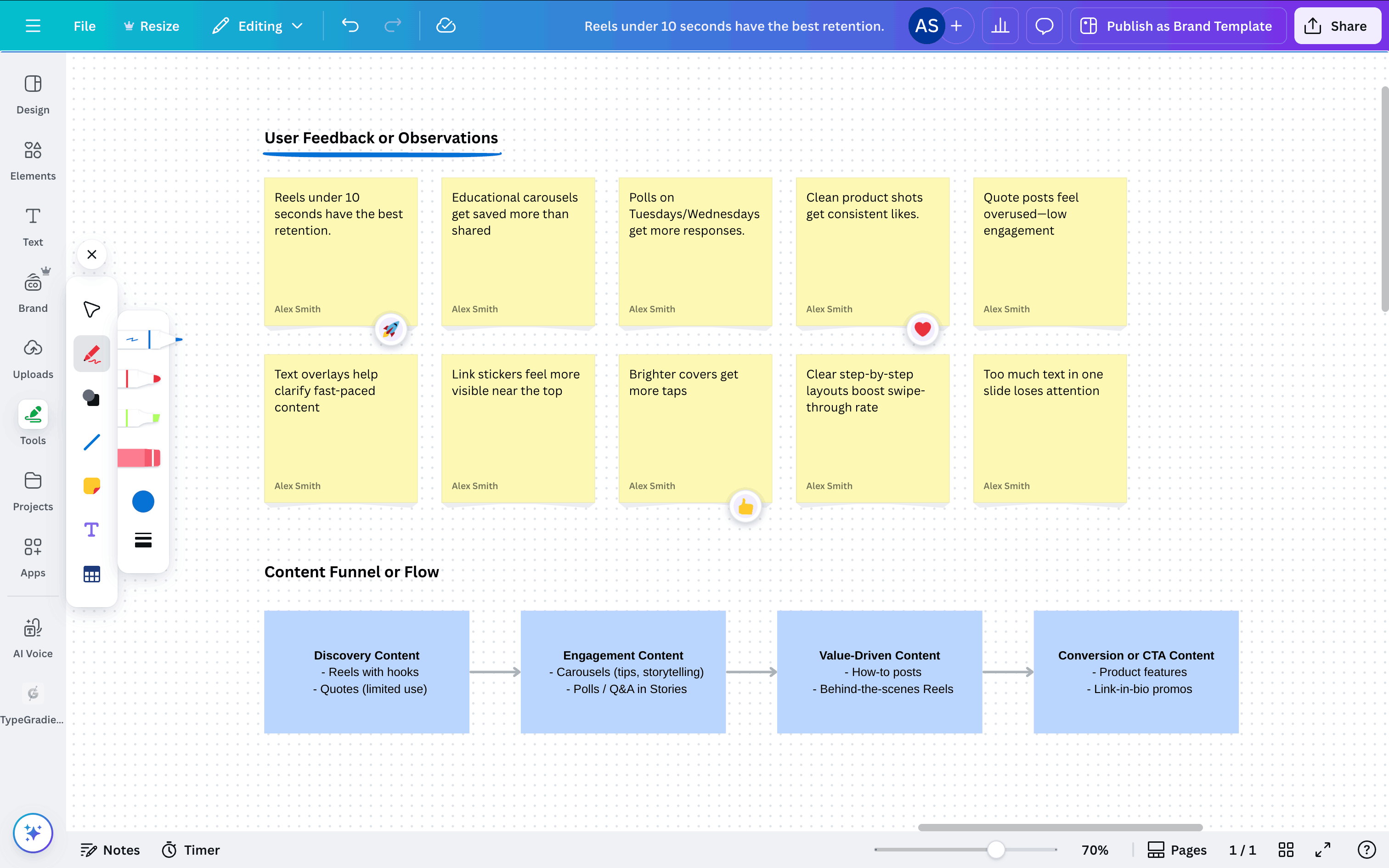Select the shapes tool

point(91,398)
